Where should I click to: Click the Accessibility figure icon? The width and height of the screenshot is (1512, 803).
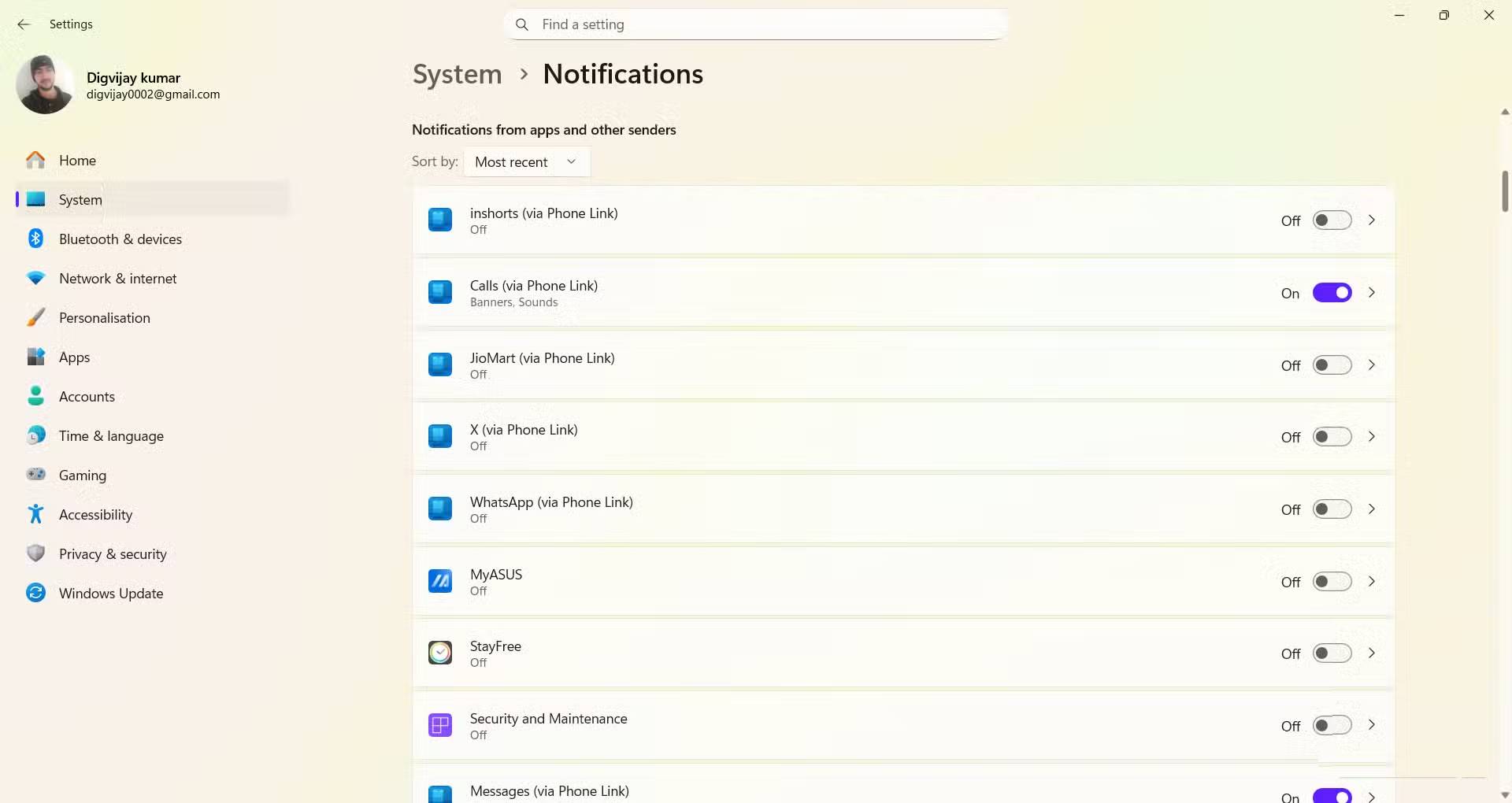[35, 514]
